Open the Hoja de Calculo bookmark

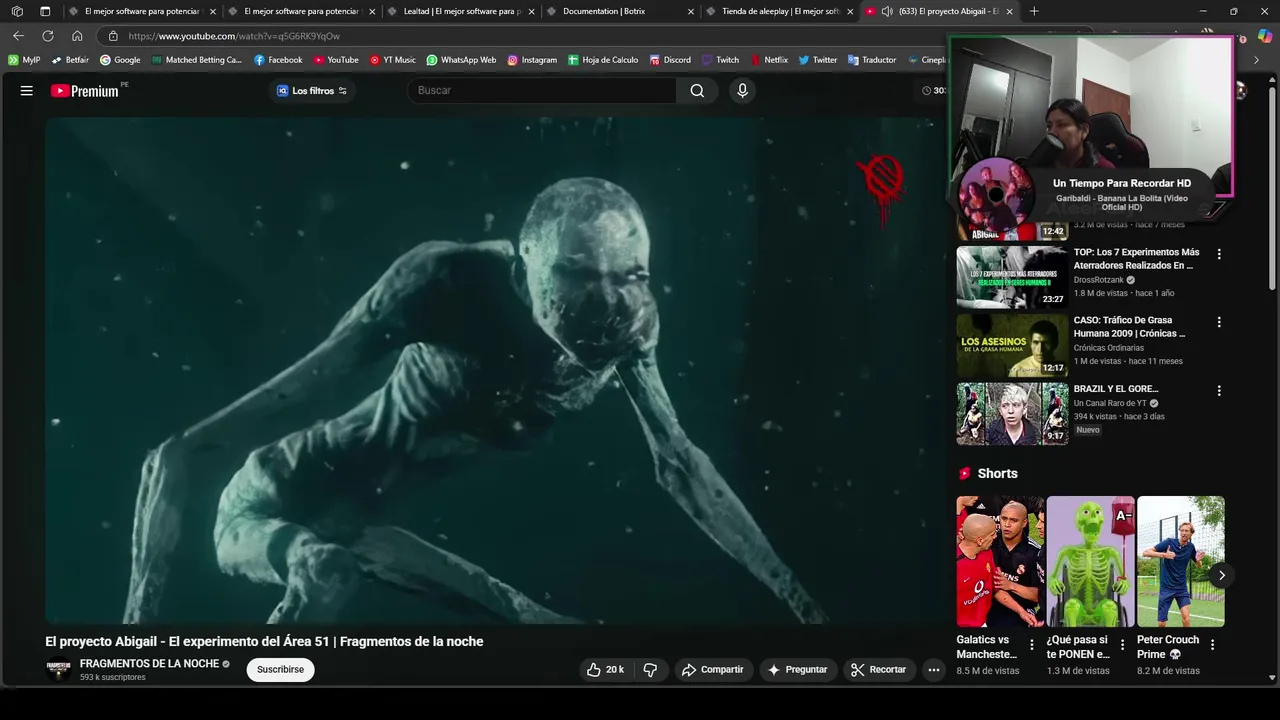coord(603,60)
